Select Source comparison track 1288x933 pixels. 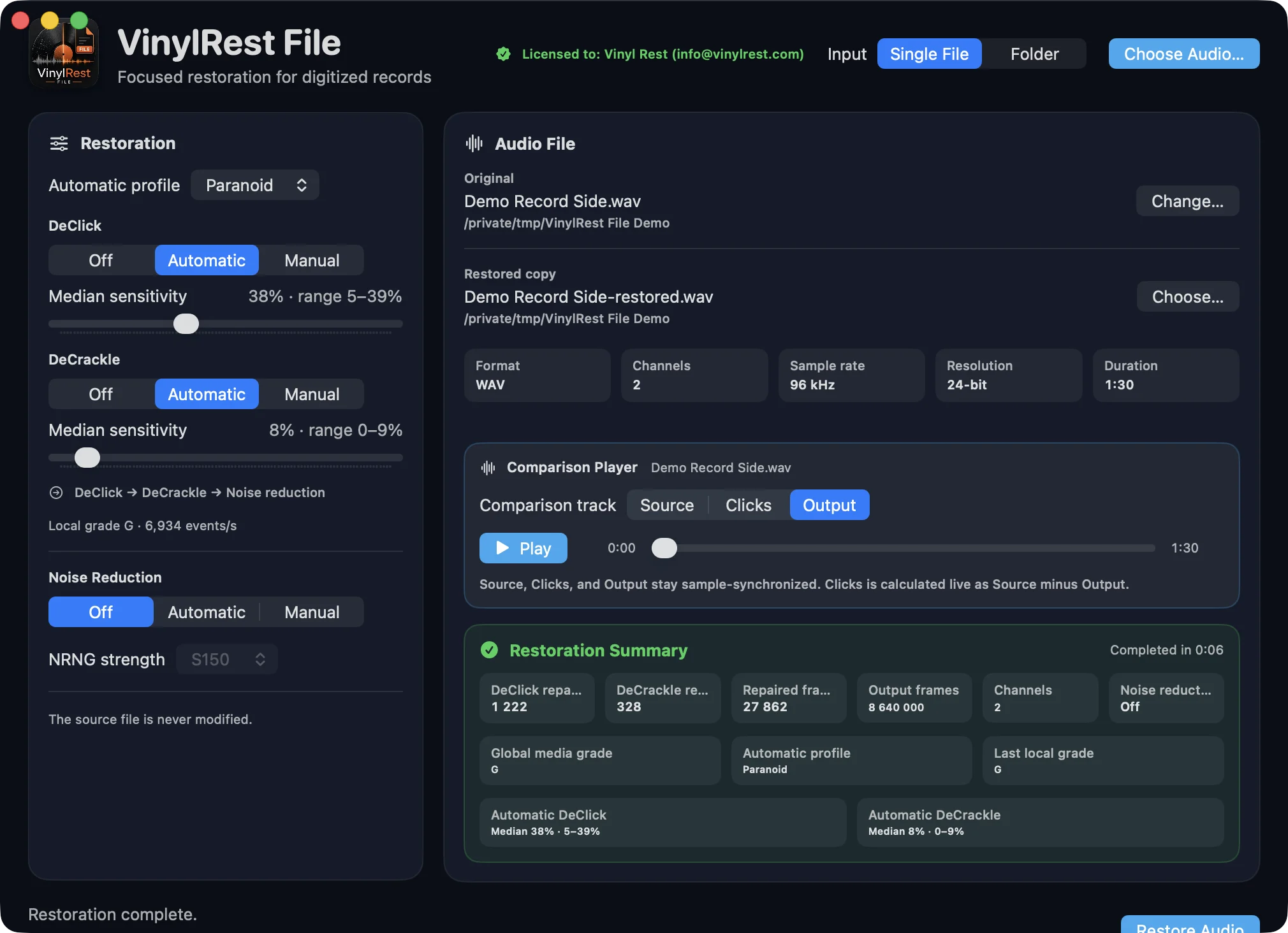(667, 505)
